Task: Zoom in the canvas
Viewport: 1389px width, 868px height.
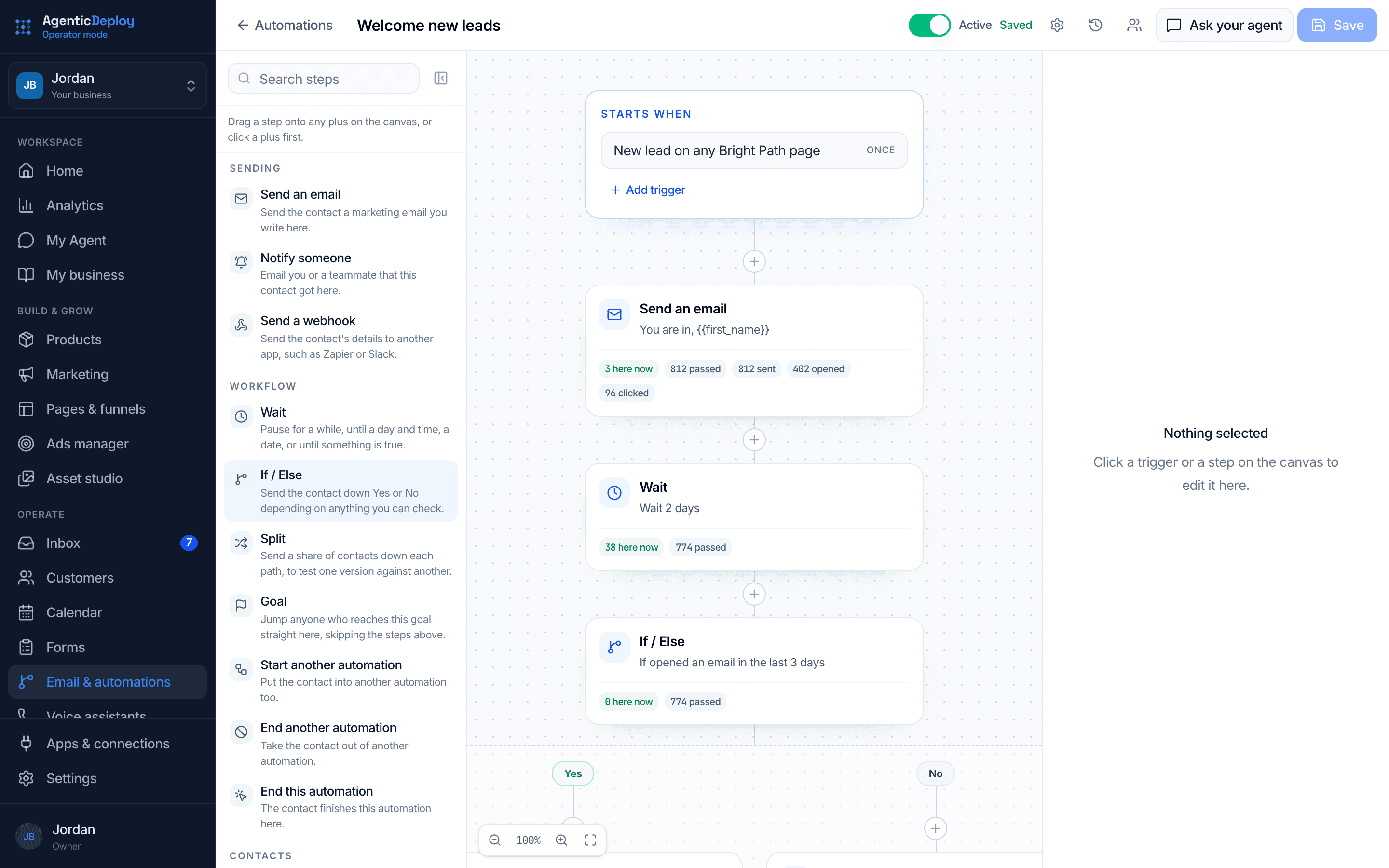Action: tap(561, 841)
